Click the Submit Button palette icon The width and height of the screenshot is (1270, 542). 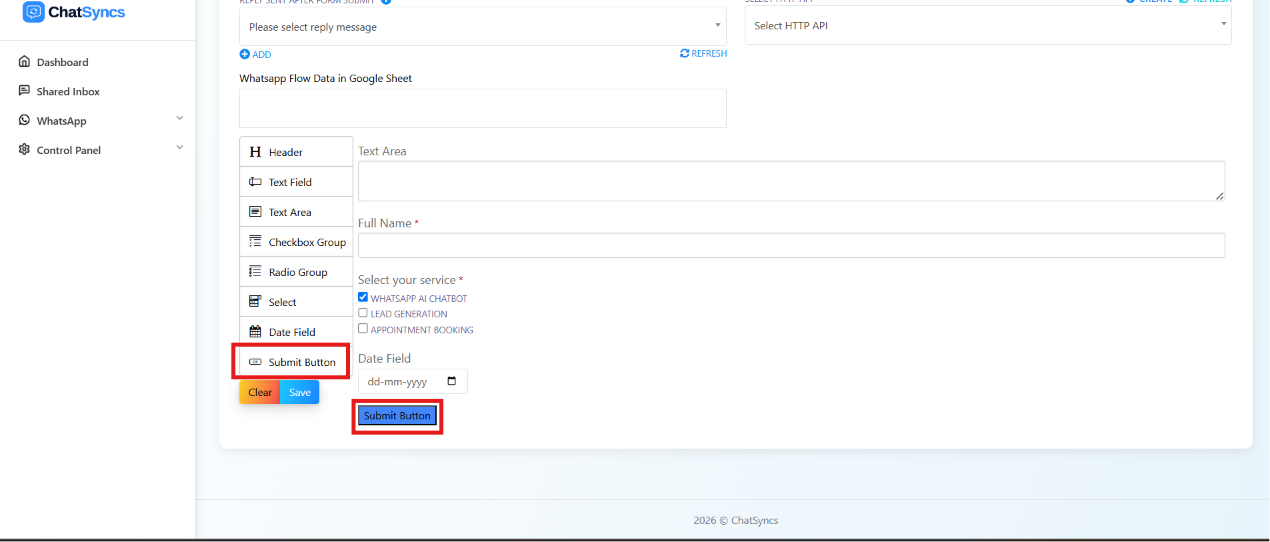(x=255, y=362)
